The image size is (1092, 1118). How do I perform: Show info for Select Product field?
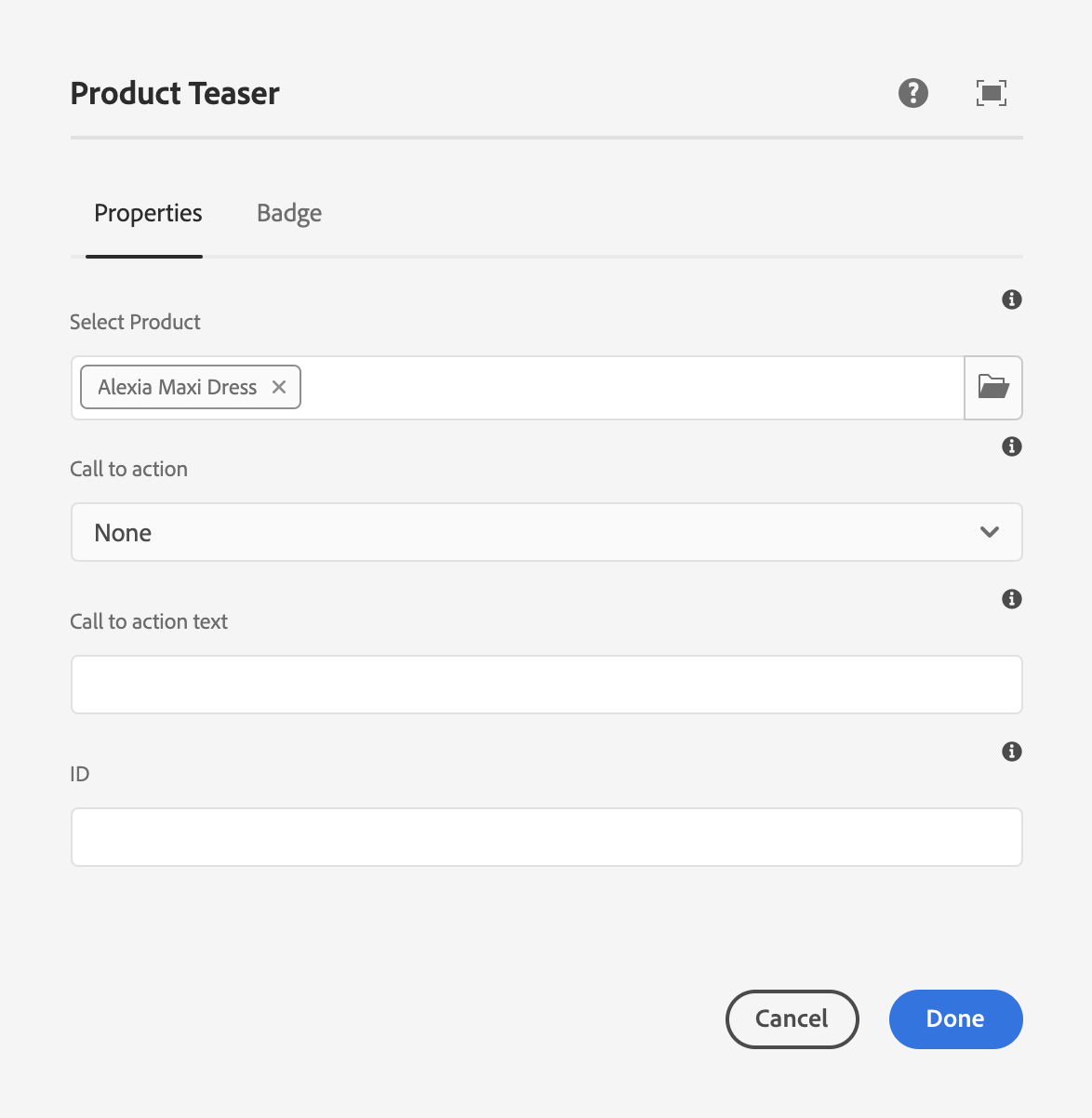pos(1012,299)
